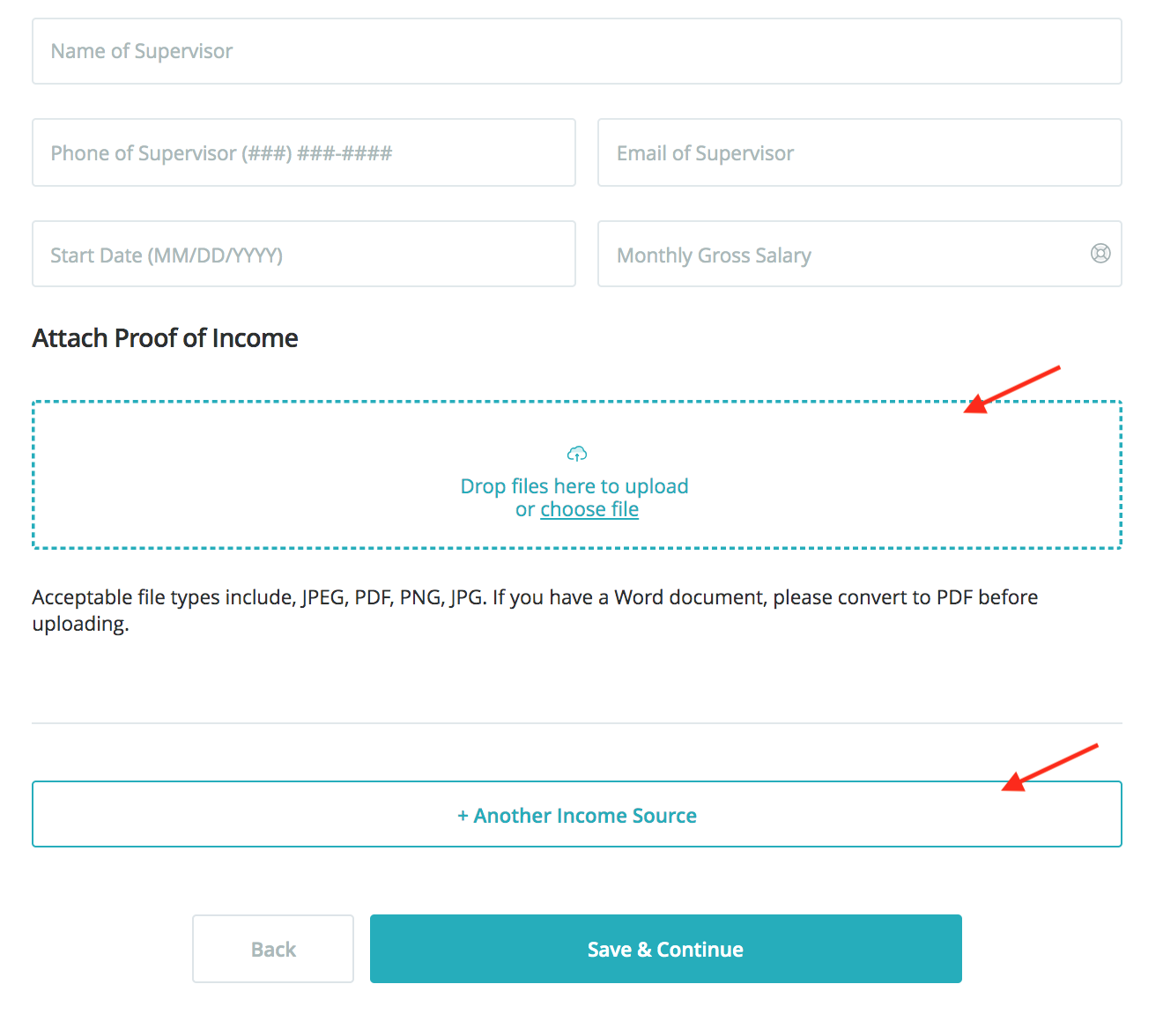Click the red arrow near Another Income Source
The image size is (1163, 1036).
1048,768
